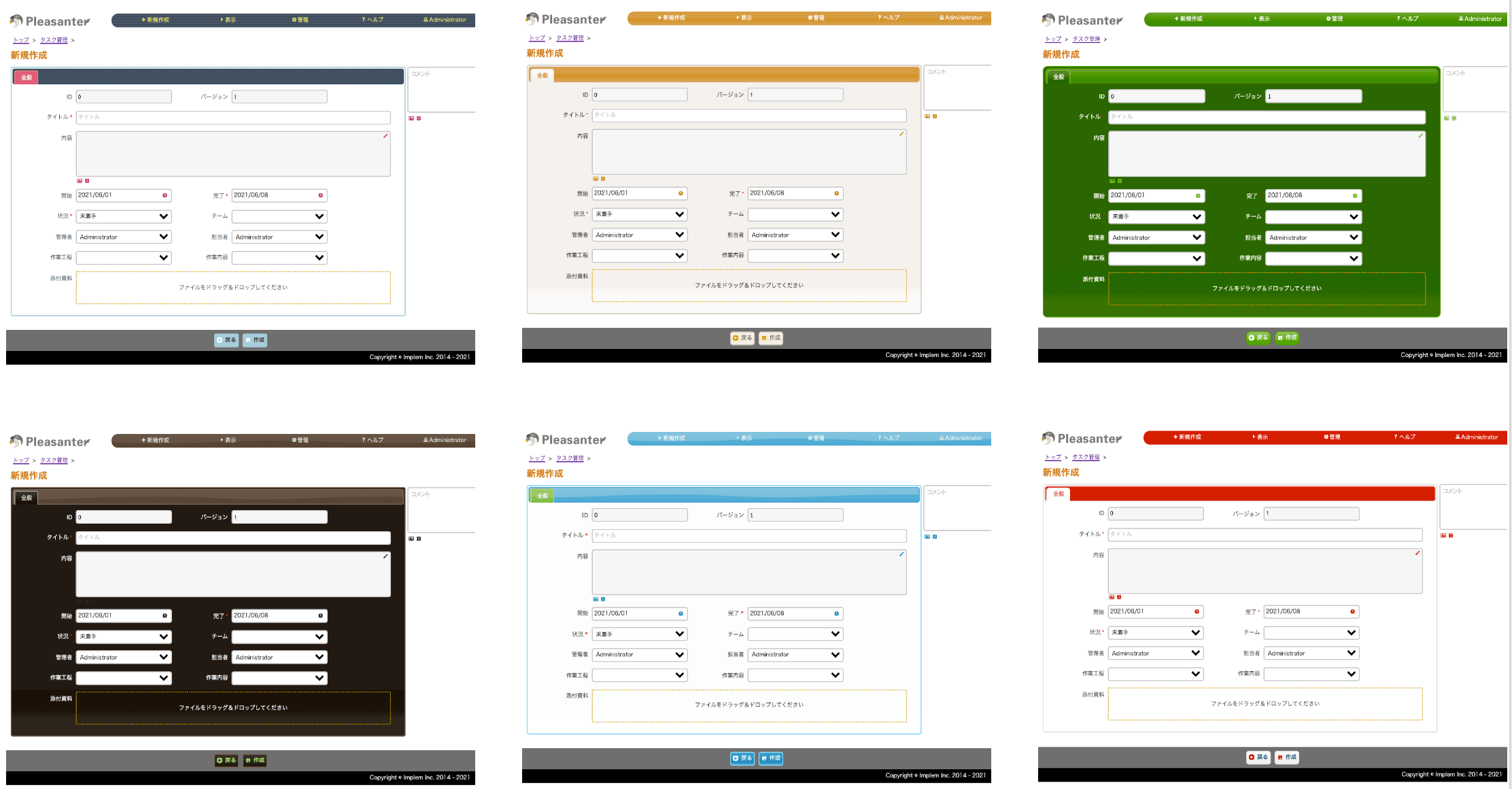Screen dimensions: 1512x789
Task: Open 状況 dropdown in the navy theme form
Action: (124, 216)
